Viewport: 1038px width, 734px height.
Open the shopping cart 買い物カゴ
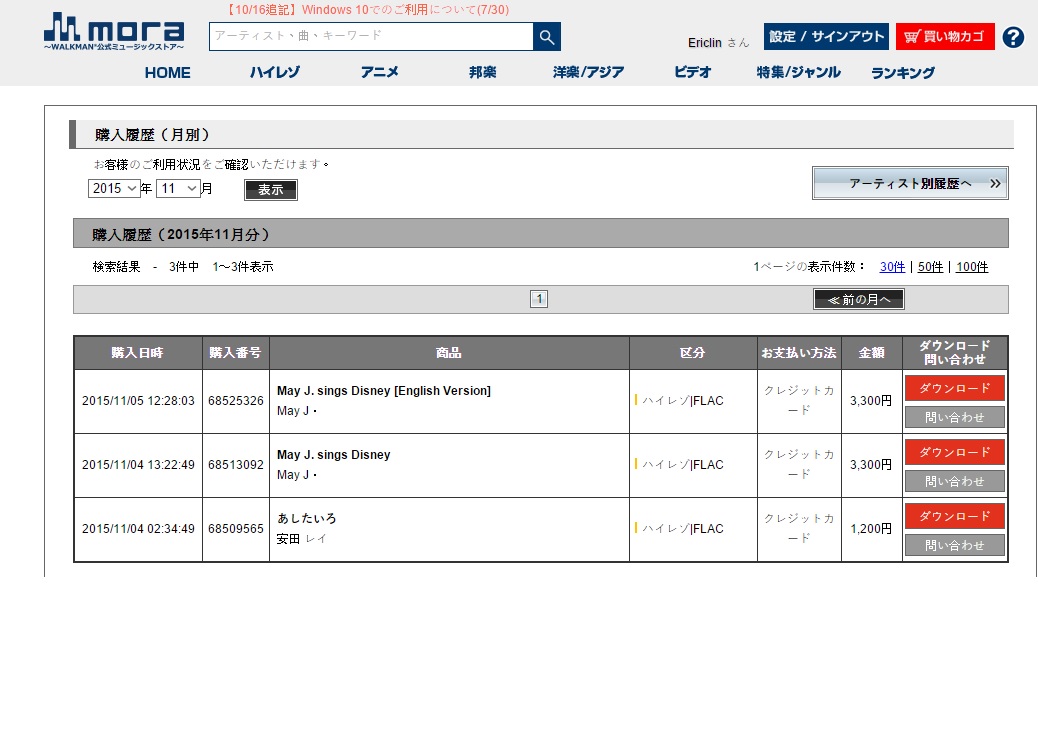point(945,36)
